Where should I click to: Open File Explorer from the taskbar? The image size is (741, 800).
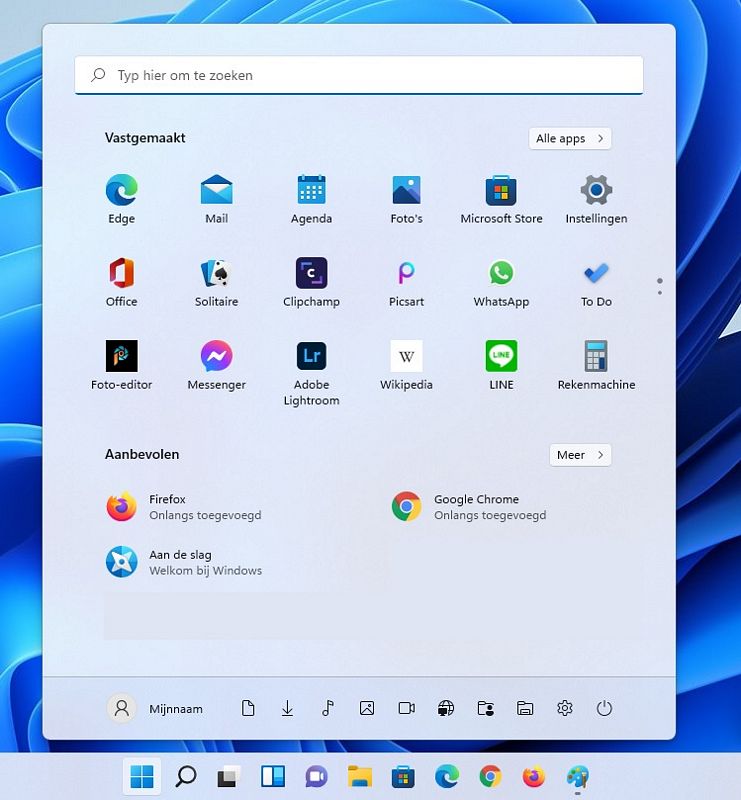coord(360,777)
